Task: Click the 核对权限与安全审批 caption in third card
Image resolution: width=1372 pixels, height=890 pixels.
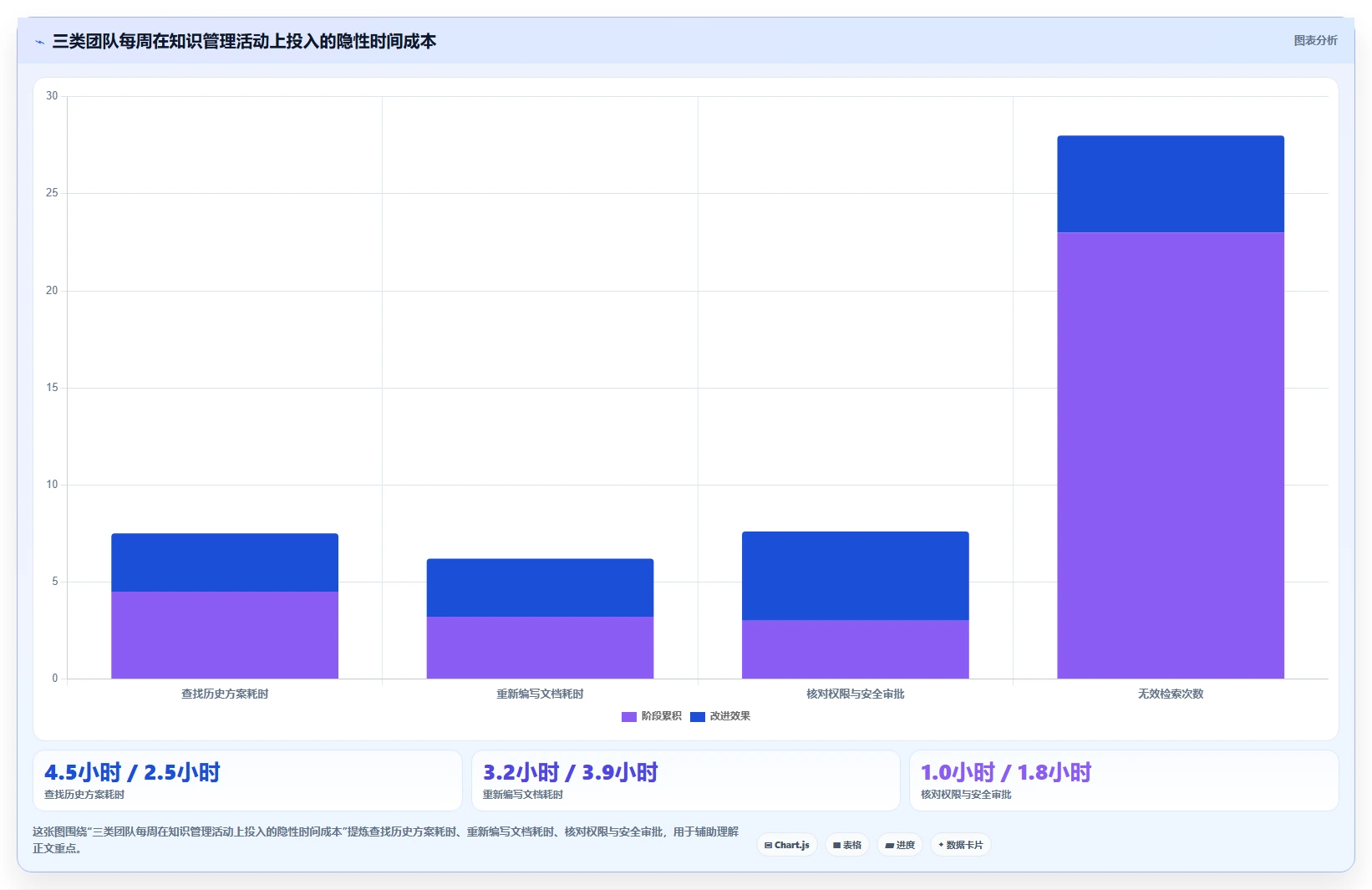Action: tap(966, 795)
